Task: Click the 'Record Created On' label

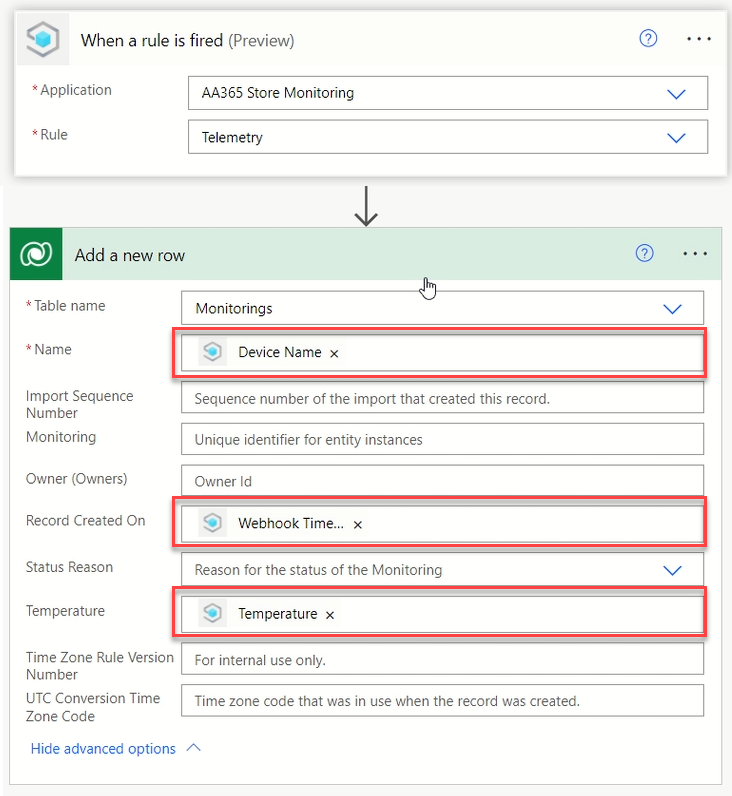Action: click(x=85, y=520)
